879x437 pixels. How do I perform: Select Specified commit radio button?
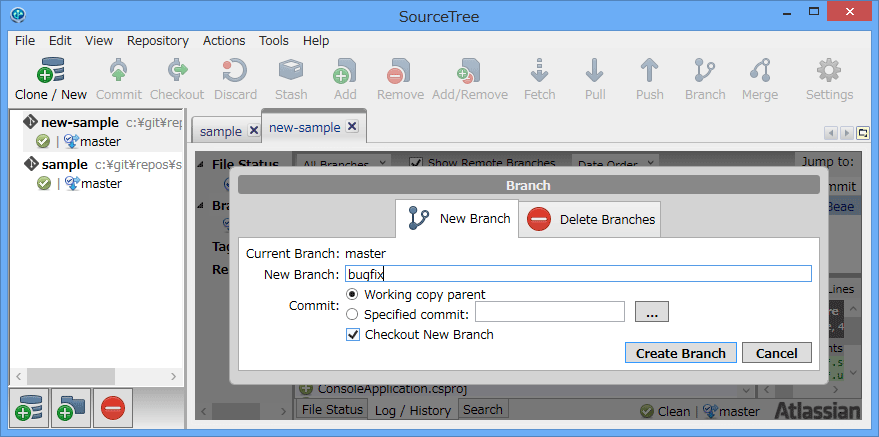(x=352, y=314)
